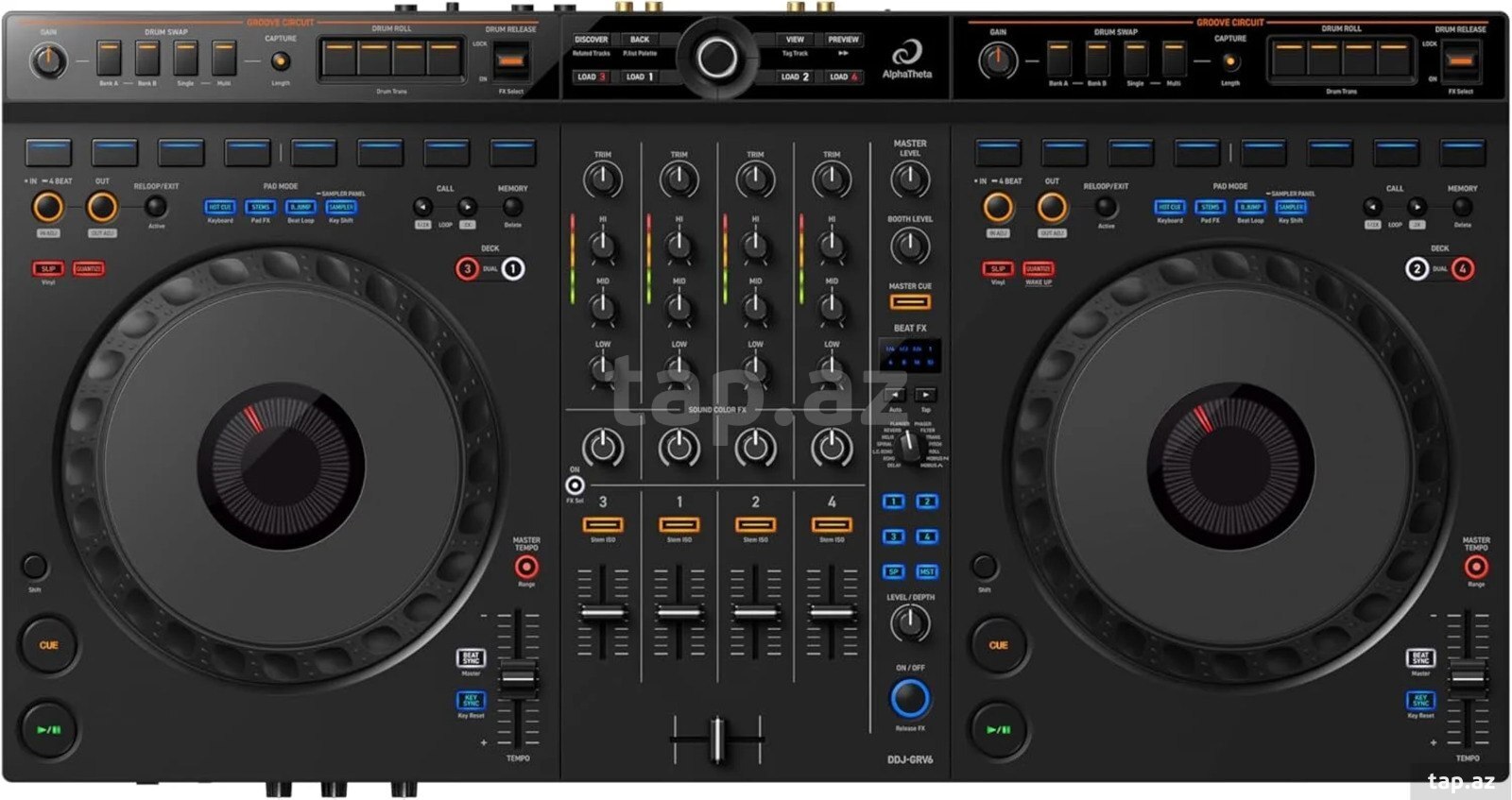Toggle Sound Color FX Sel ON button
Viewport: 1512px width, 800px height.
coord(576,485)
